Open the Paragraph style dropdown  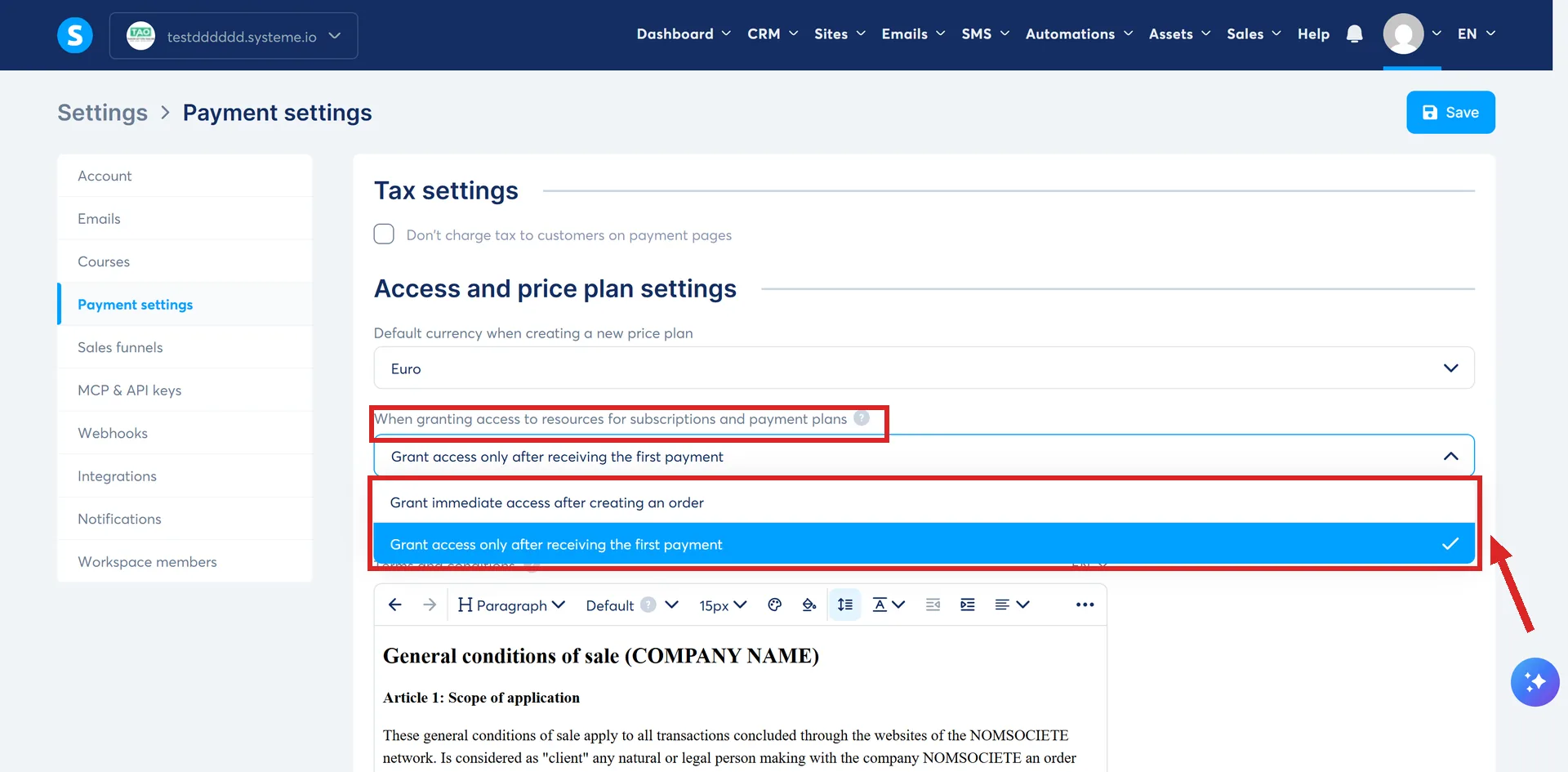(x=511, y=605)
